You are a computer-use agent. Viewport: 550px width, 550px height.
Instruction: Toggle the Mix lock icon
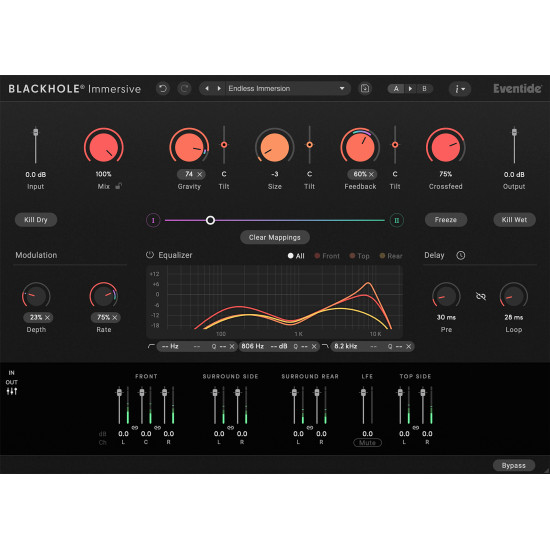[x=119, y=186]
